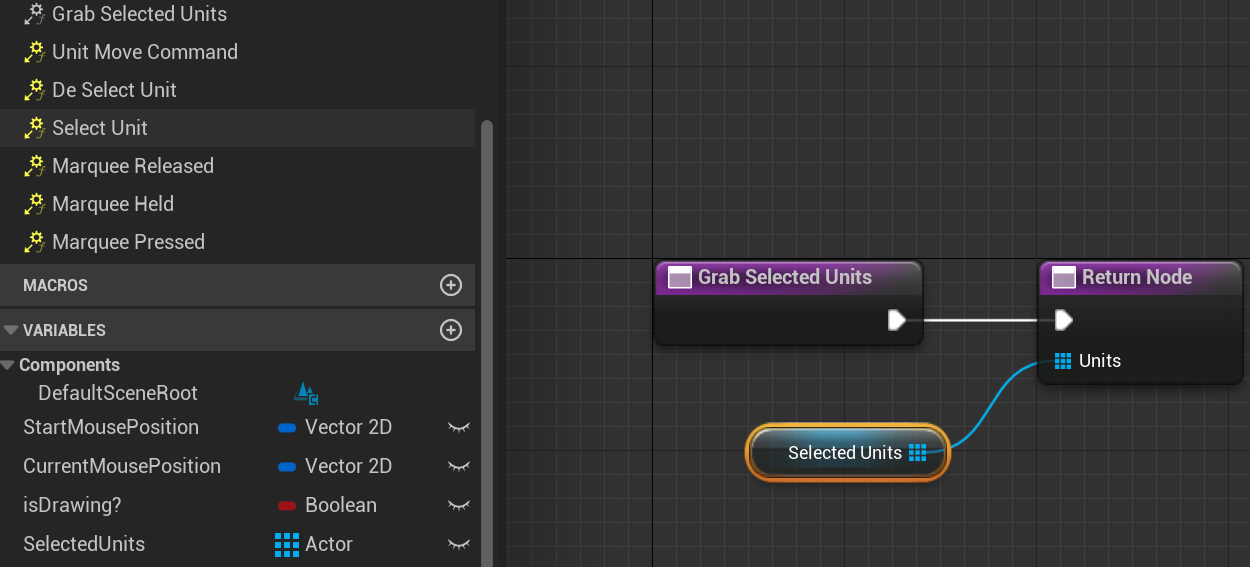Click the DefaultSceneRoot component type icon
This screenshot has width=1250, height=567.
(306, 393)
